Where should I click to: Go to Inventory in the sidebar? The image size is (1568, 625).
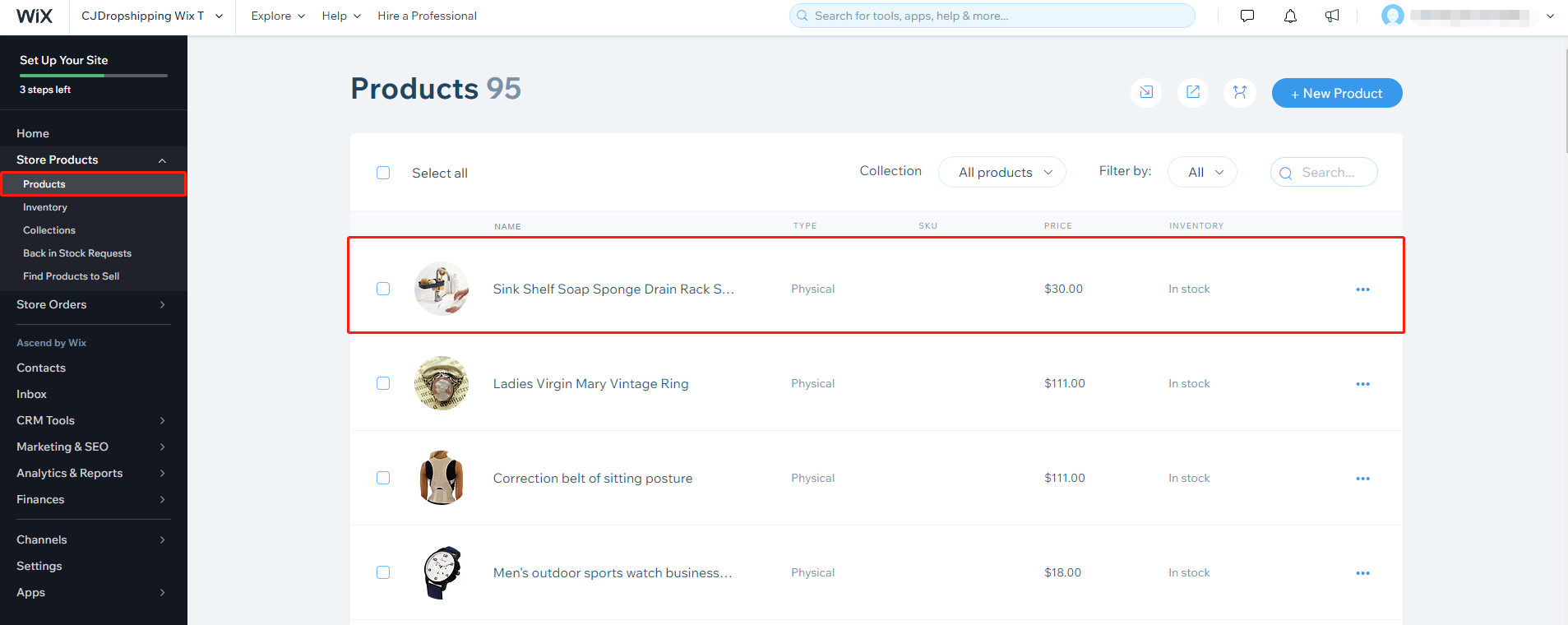45,207
